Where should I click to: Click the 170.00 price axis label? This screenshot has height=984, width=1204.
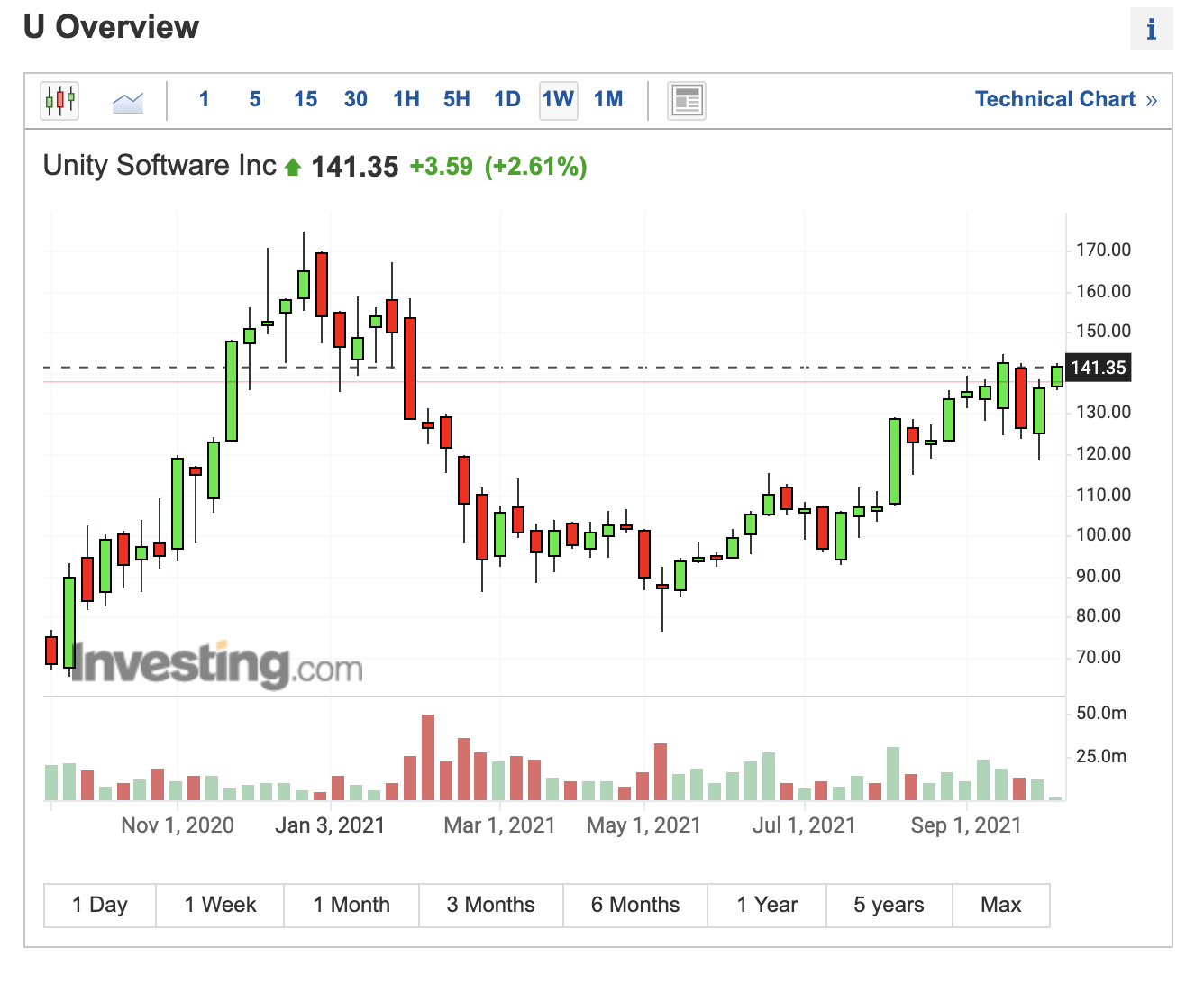point(1103,251)
